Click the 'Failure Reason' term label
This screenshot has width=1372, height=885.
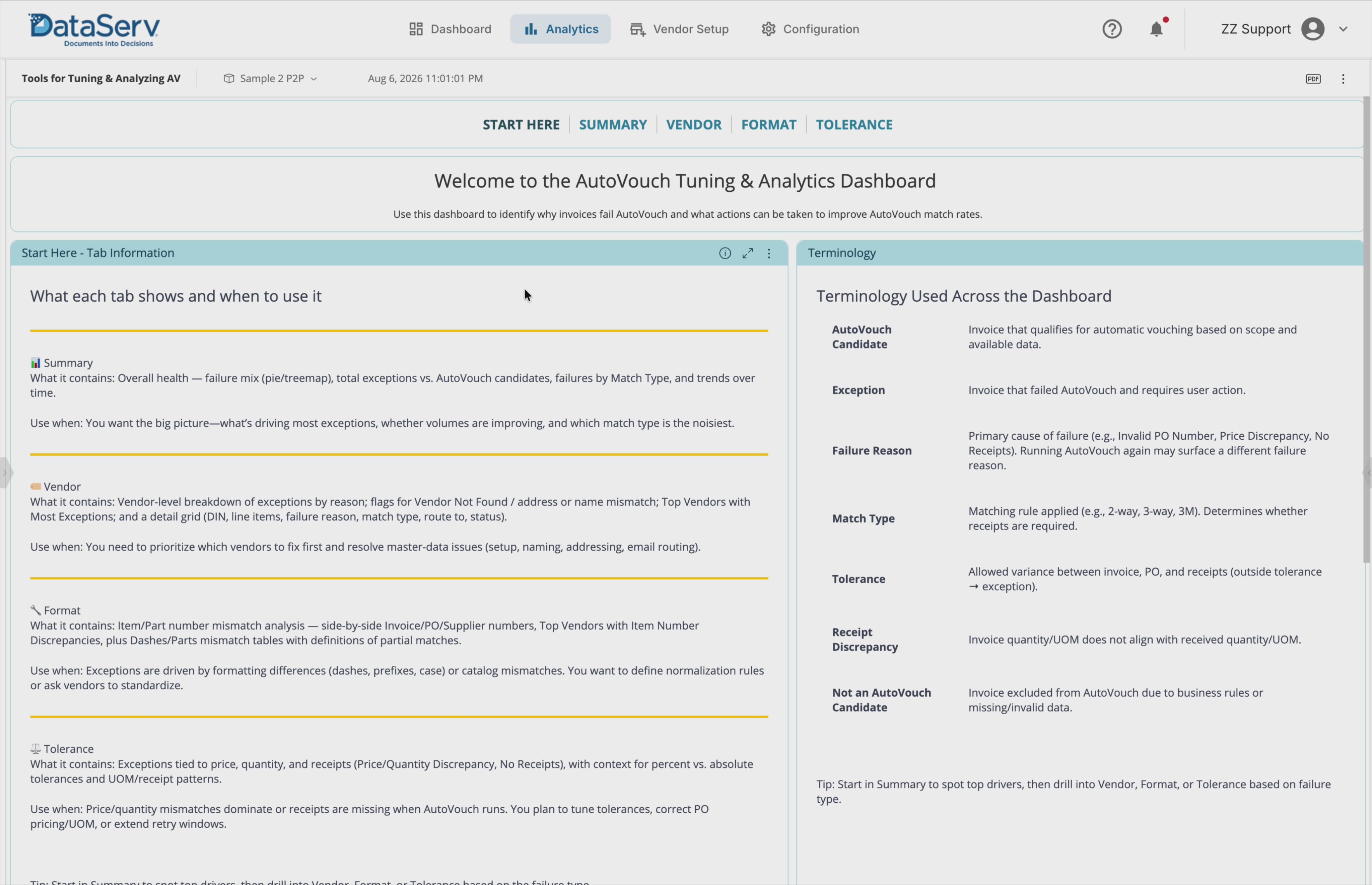(871, 451)
